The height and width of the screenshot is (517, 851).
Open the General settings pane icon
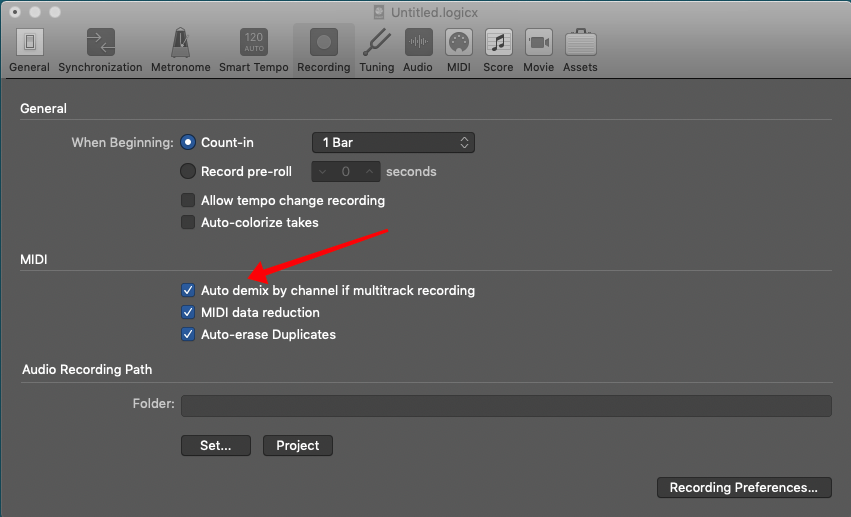pyautogui.click(x=29, y=42)
